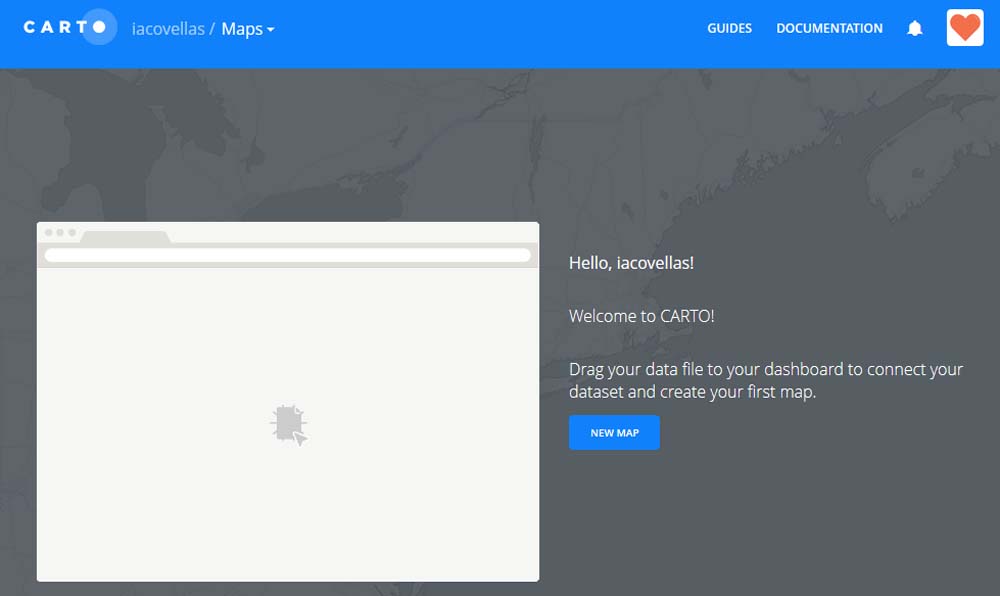Open the heart avatar user menu
The width and height of the screenshot is (1000, 596).
(x=964, y=28)
